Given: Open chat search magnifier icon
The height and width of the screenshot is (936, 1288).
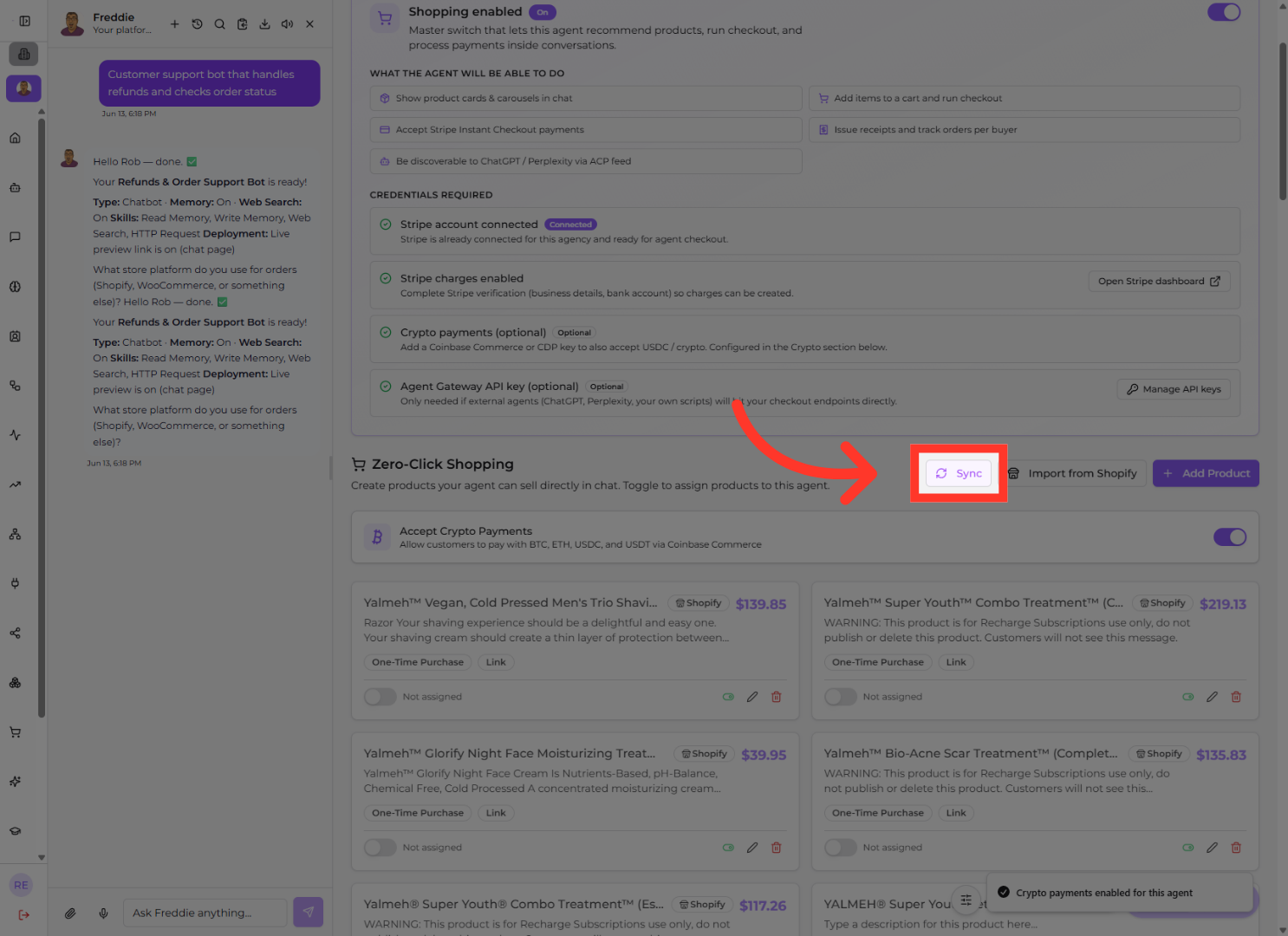Looking at the screenshot, I should pyautogui.click(x=219, y=24).
